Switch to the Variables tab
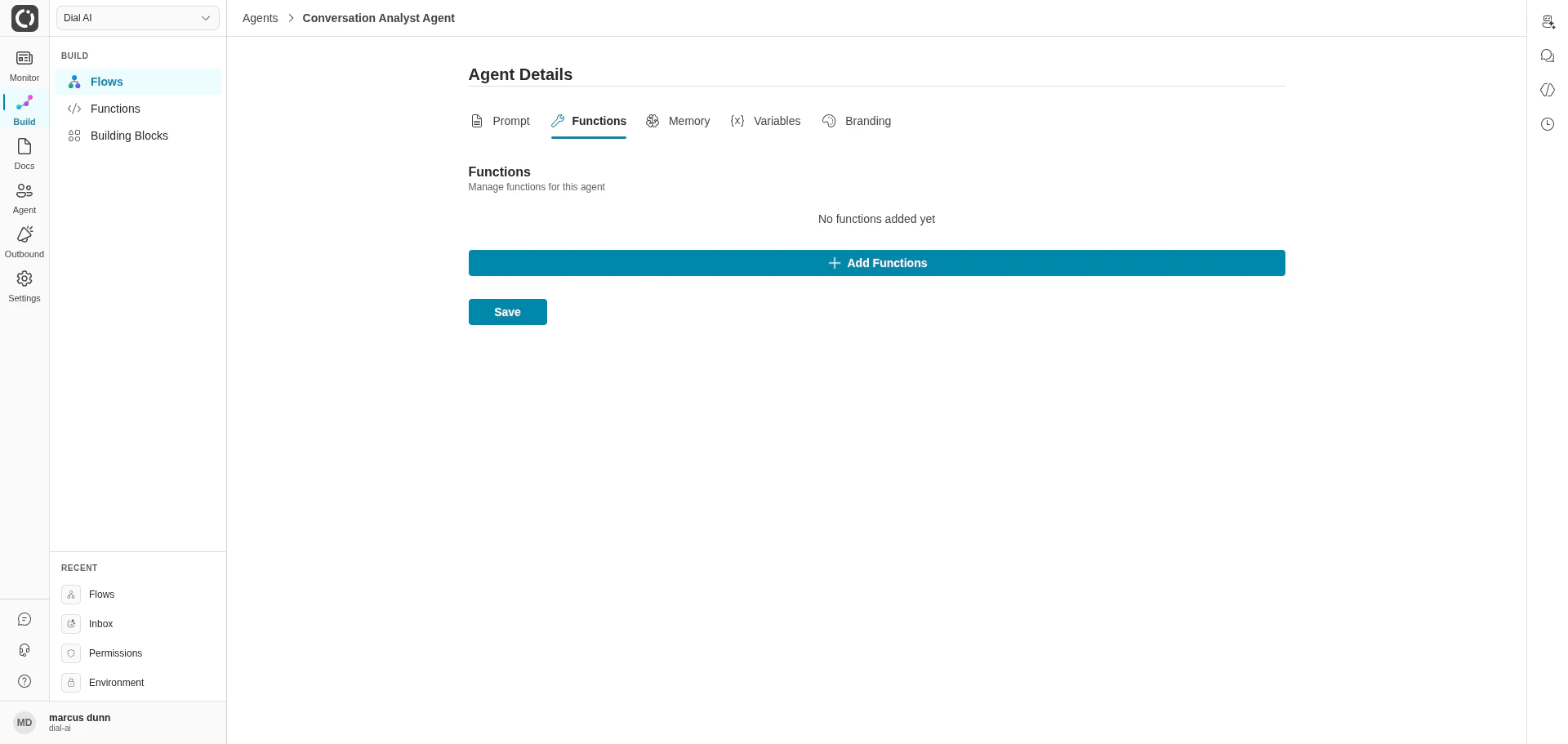 765,121
